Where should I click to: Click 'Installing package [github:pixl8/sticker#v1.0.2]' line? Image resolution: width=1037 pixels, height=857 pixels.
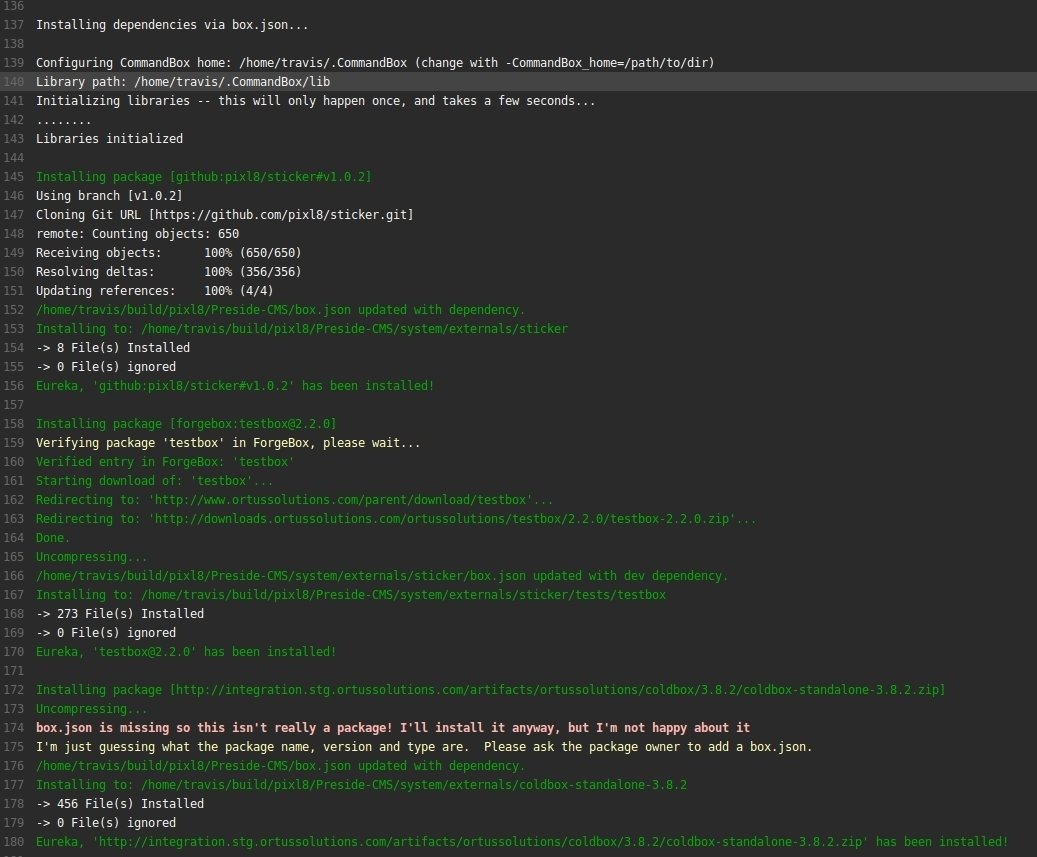coord(204,177)
